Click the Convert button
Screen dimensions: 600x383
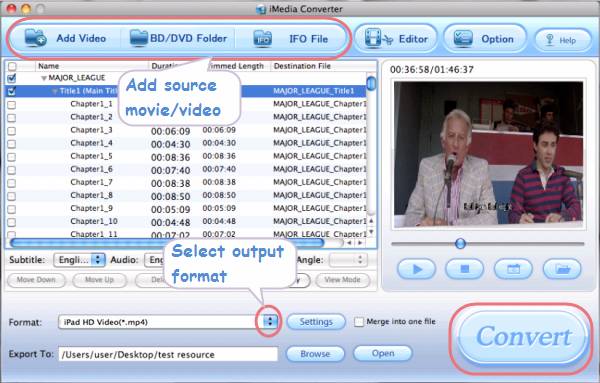click(523, 337)
